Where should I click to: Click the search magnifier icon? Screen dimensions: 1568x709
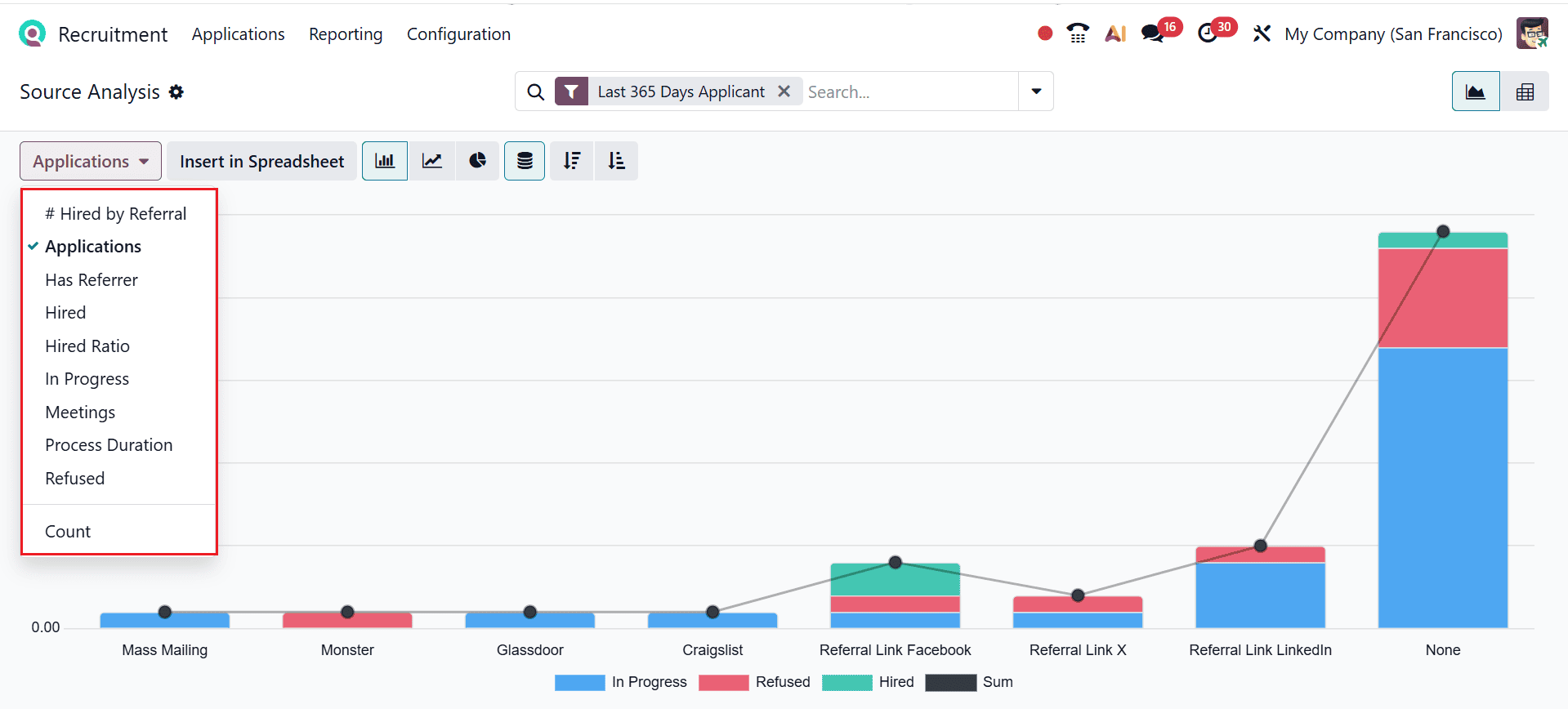(x=535, y=91)
